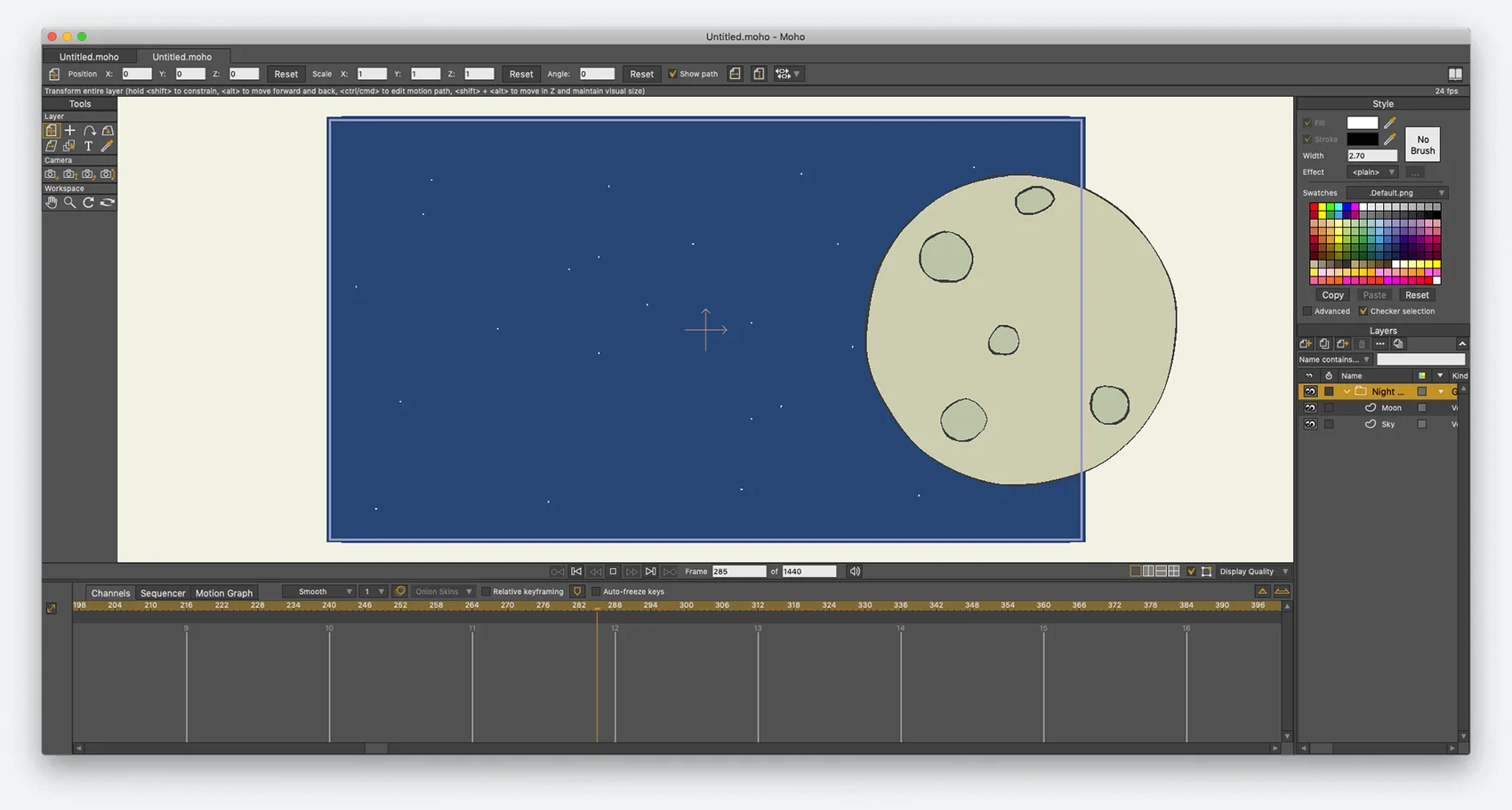Click the white Fill color swatch
1512x810 pixels.
[1362, 123]
